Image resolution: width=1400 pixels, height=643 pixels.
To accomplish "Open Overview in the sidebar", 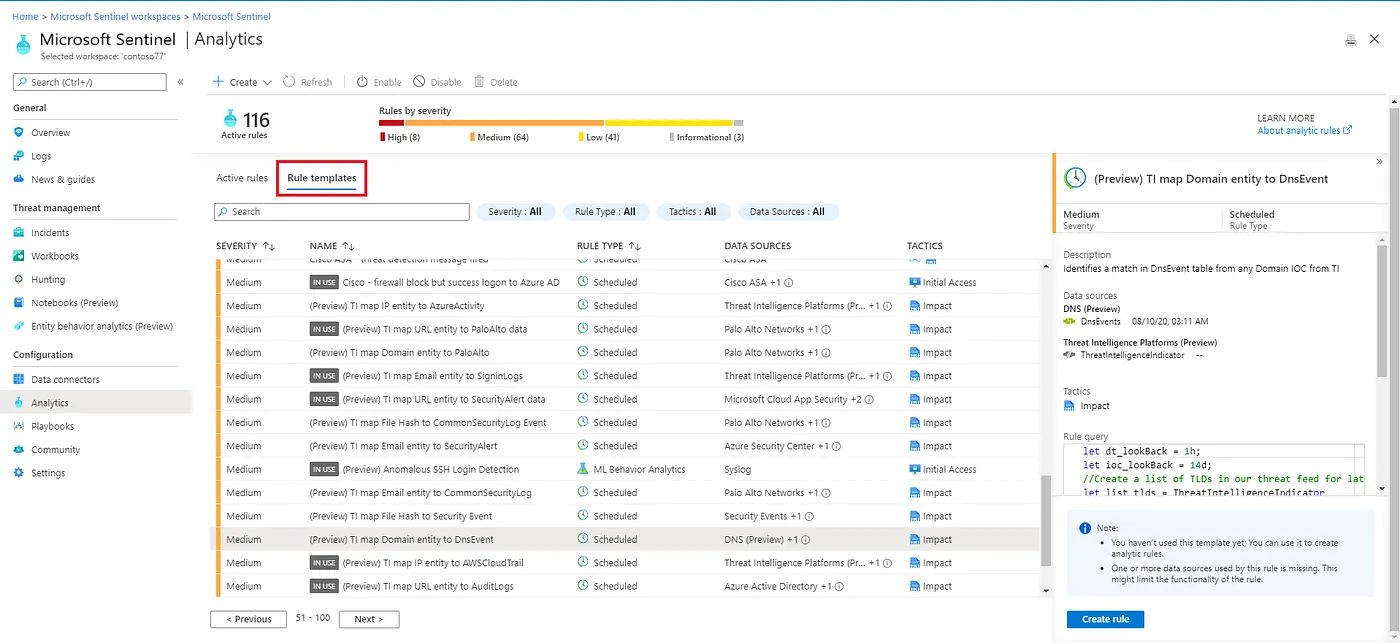I will click(x=50, y=132).
